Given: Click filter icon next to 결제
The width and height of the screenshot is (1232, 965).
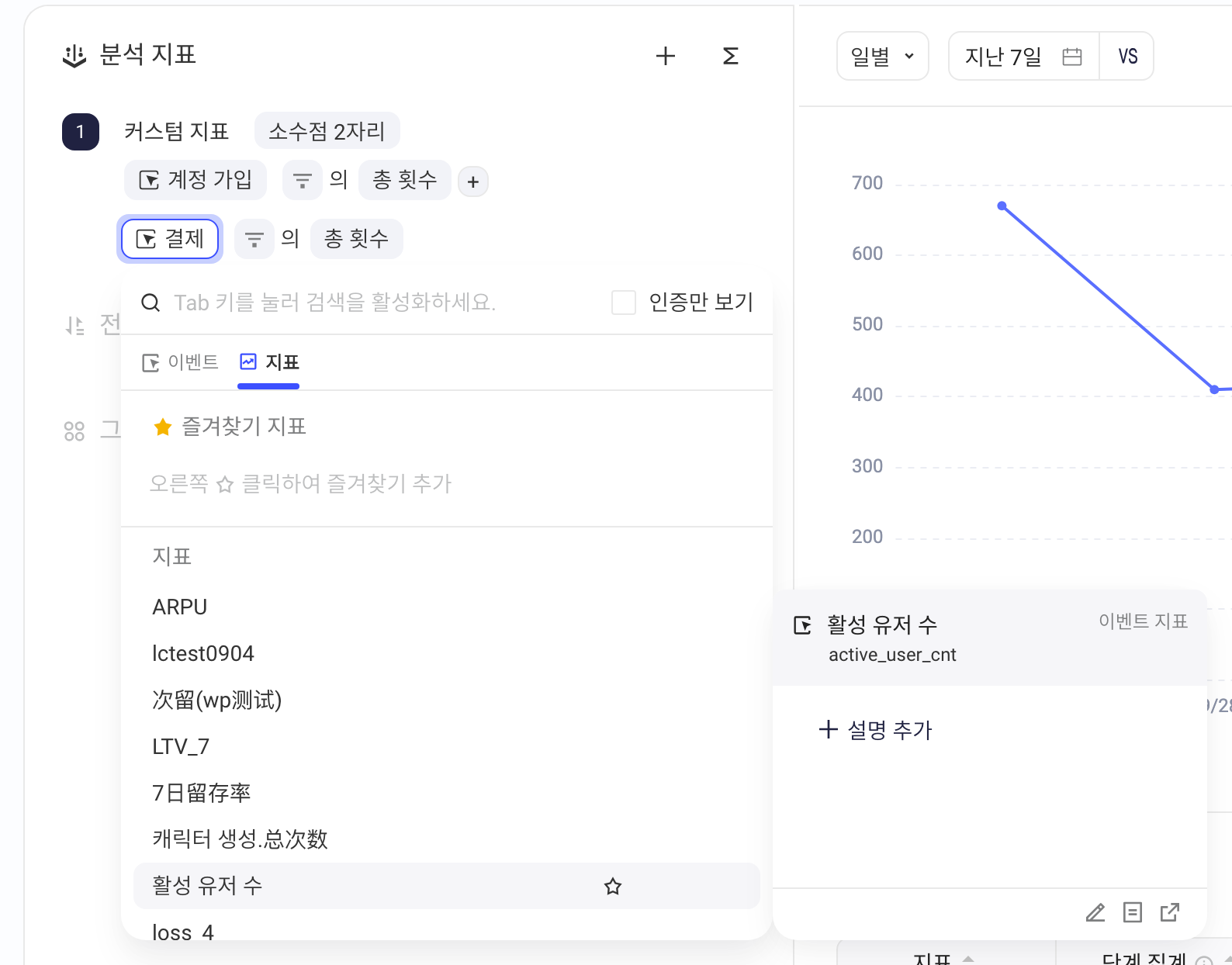Looking at the screenshot, I should click(x=254, y=239).
